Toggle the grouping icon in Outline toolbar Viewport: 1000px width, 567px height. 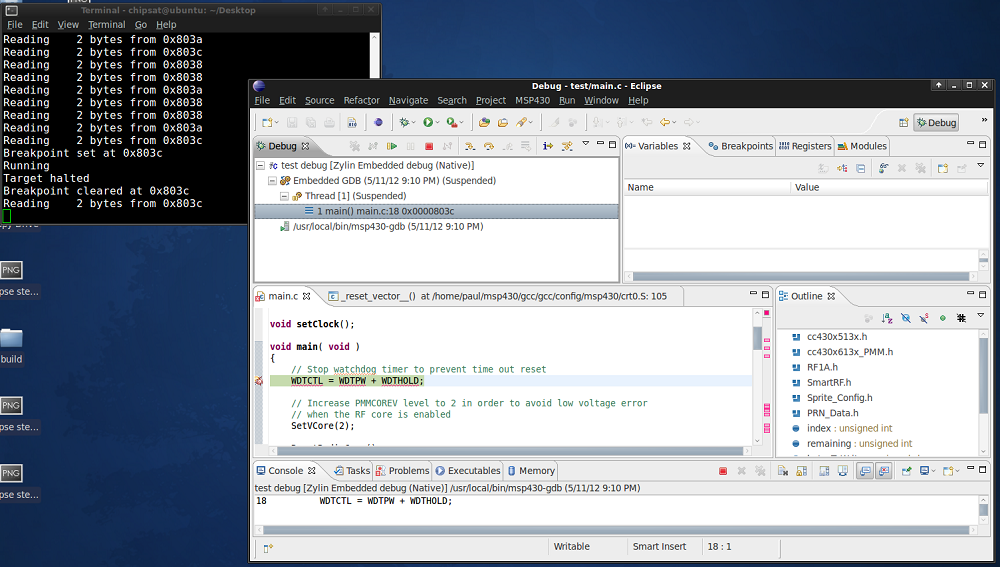[x=961, y=318]
